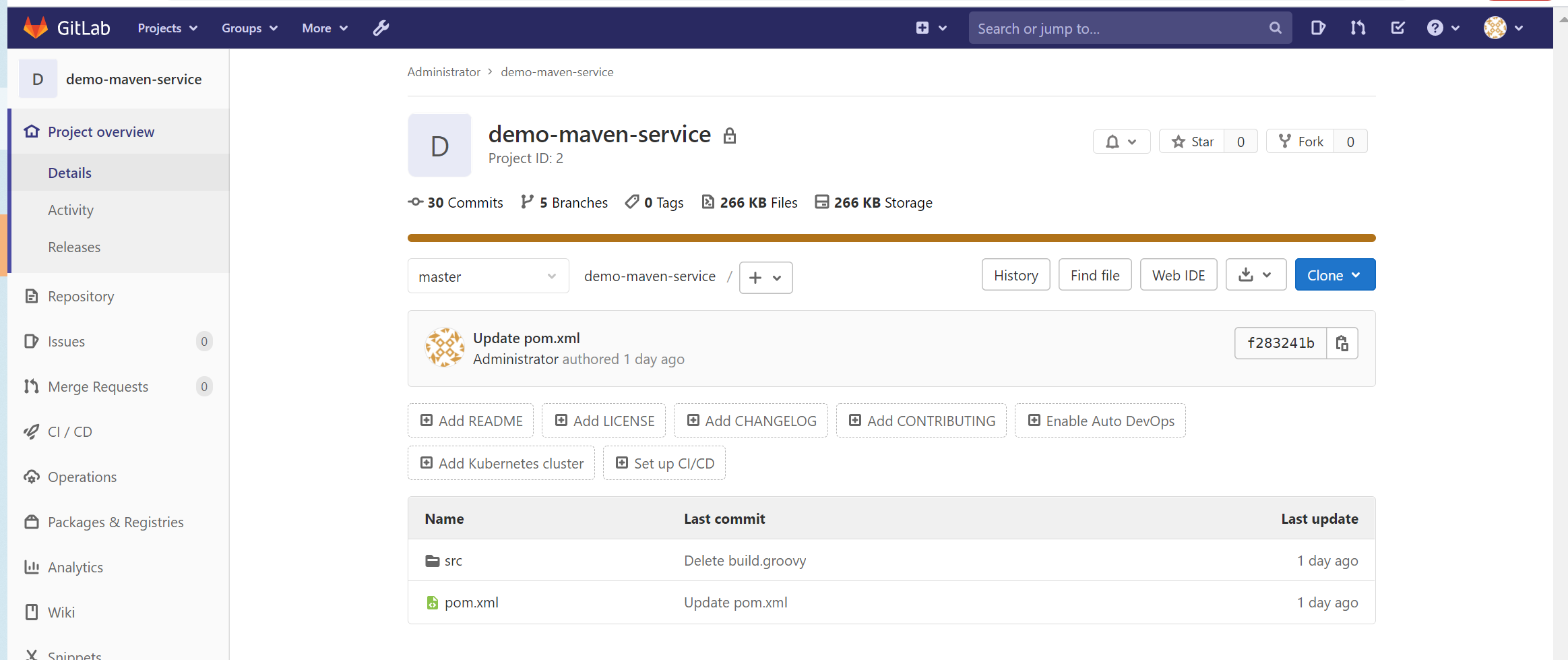Click the new item plus icon
The image size is (1568, 660).
click(922, 28)
